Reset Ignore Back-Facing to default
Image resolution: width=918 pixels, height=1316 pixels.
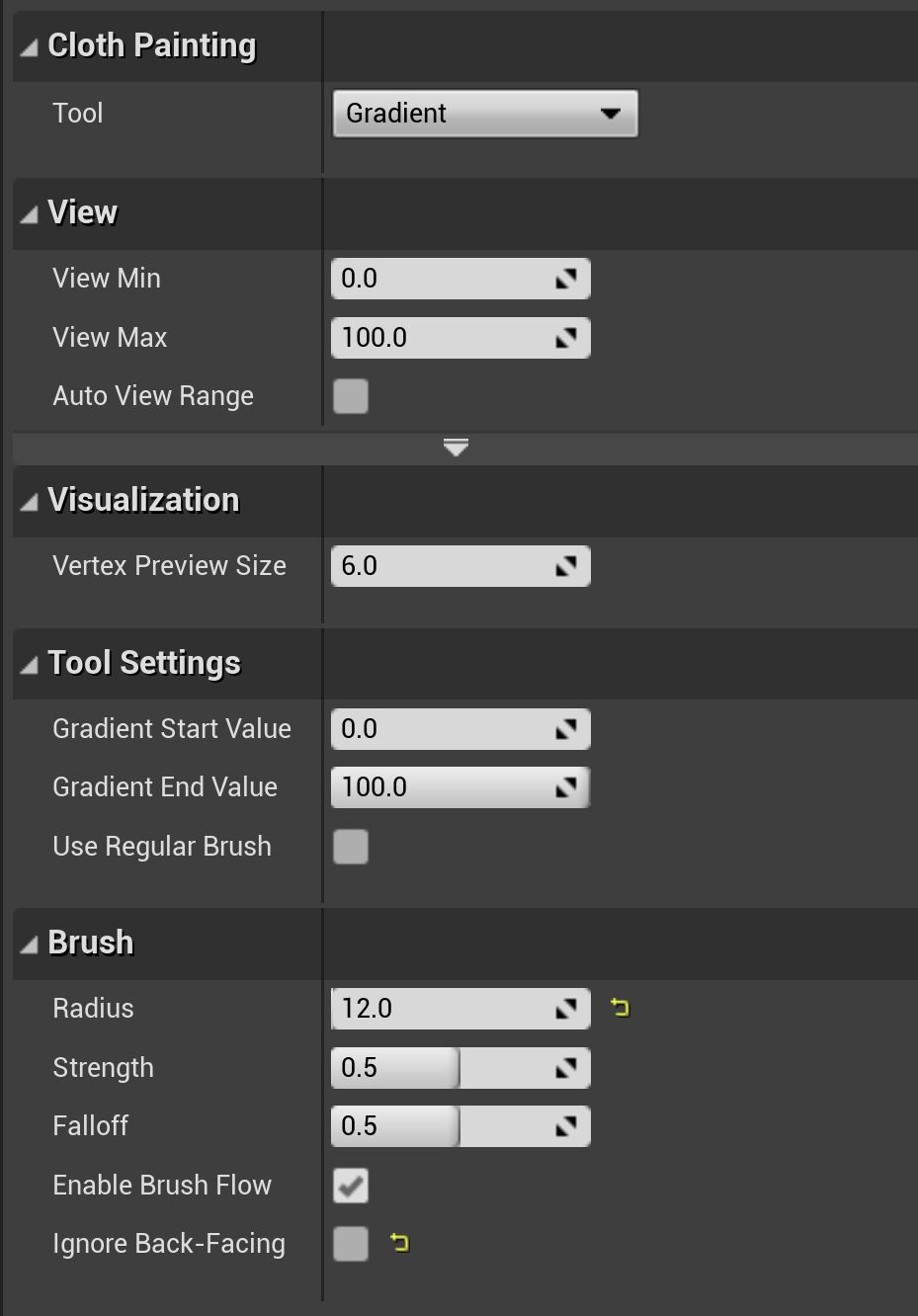pyautogui.click(x=399, y=1243)
